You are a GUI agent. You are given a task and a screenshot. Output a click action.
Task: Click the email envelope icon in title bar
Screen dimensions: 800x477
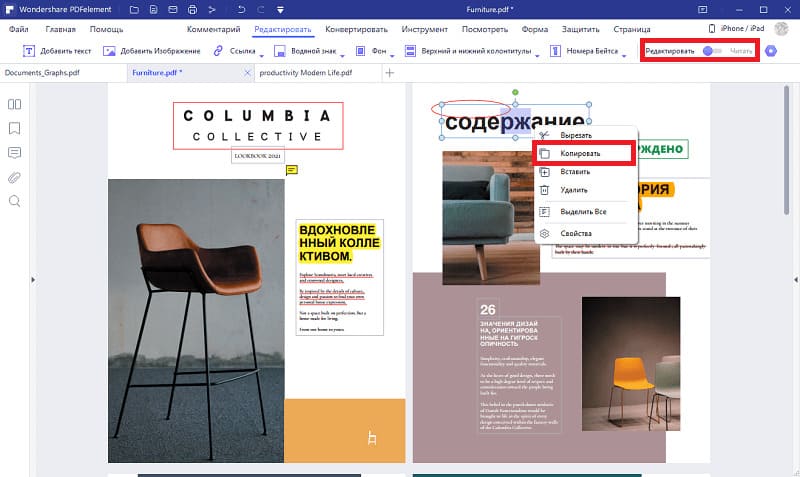click(x=173, y=9)
